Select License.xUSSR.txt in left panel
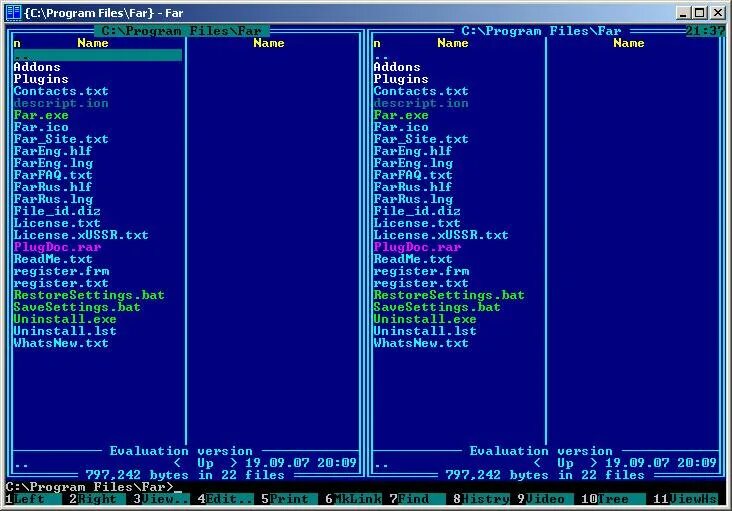This screenshot has height=511, width=732. pyautogui.click(x=81, y=235)
